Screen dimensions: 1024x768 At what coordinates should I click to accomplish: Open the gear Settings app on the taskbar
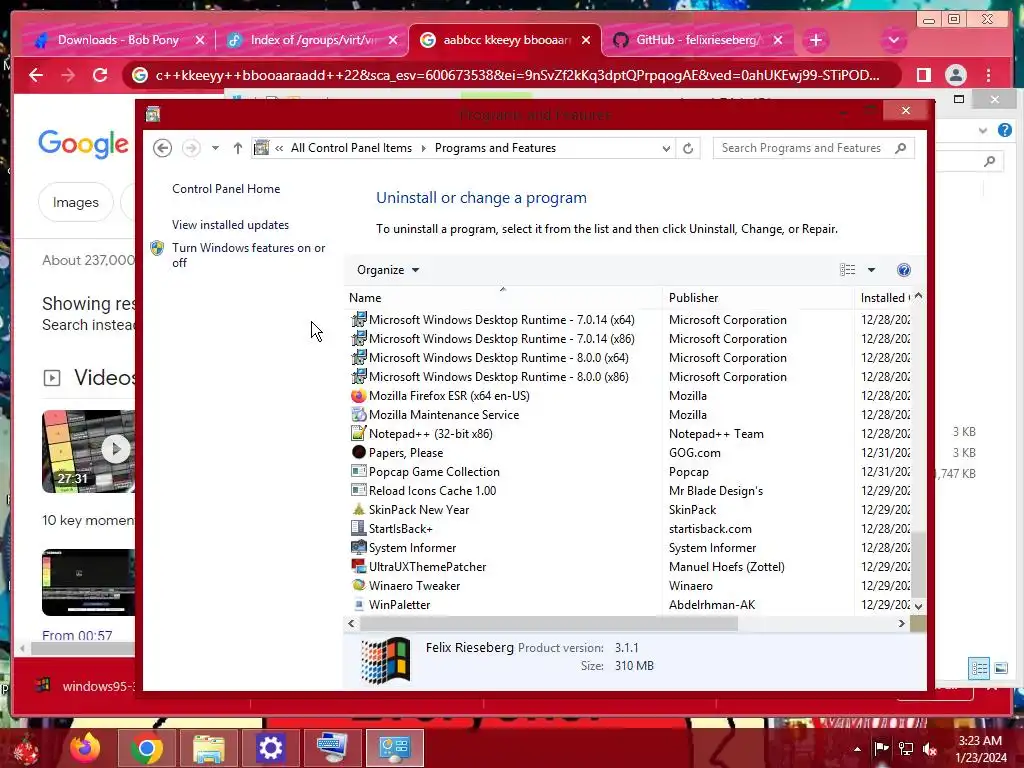click(x=270, y=748)
